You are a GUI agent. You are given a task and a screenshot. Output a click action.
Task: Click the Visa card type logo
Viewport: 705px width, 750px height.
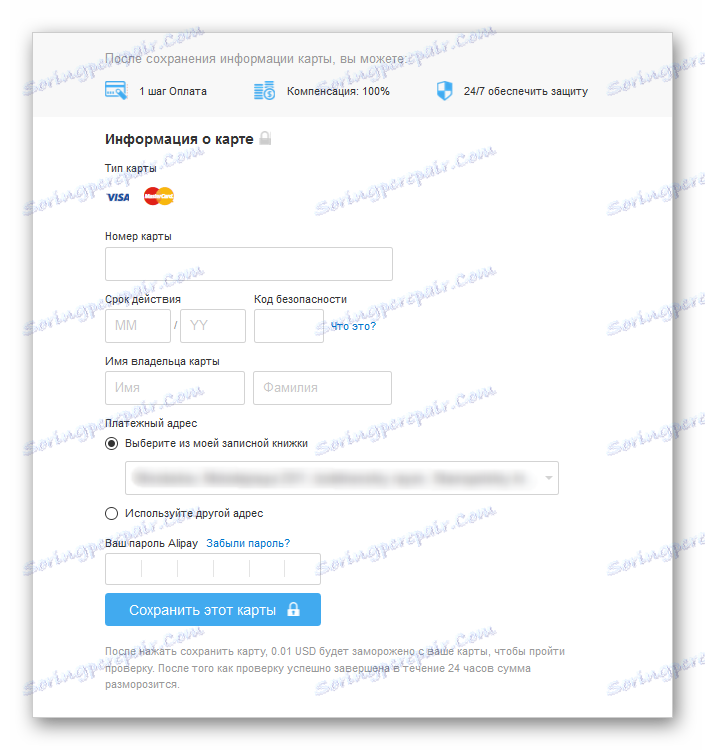click(118, 197)
